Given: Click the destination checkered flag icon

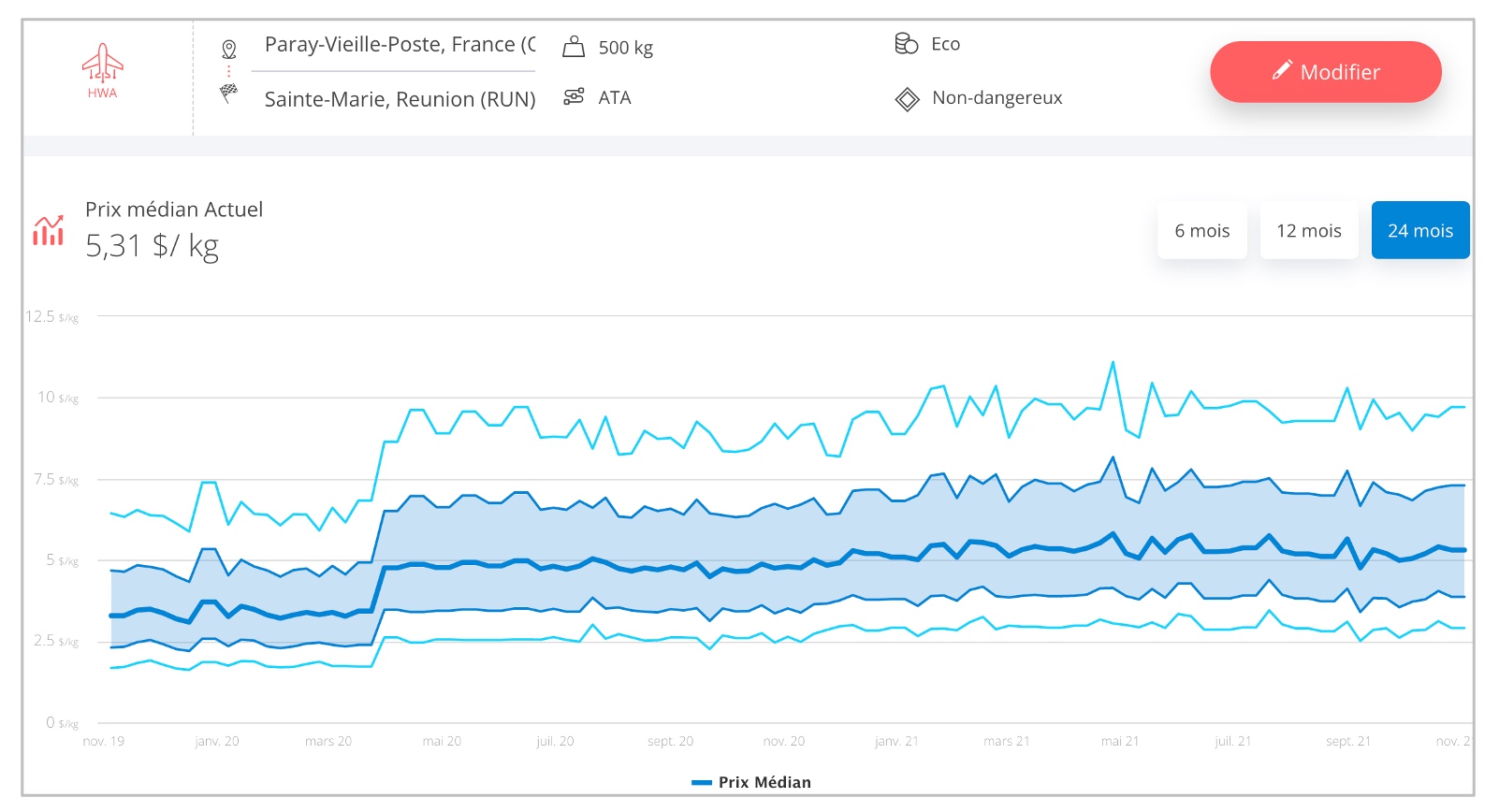Looking at the screenshot, I should point(228,93).
